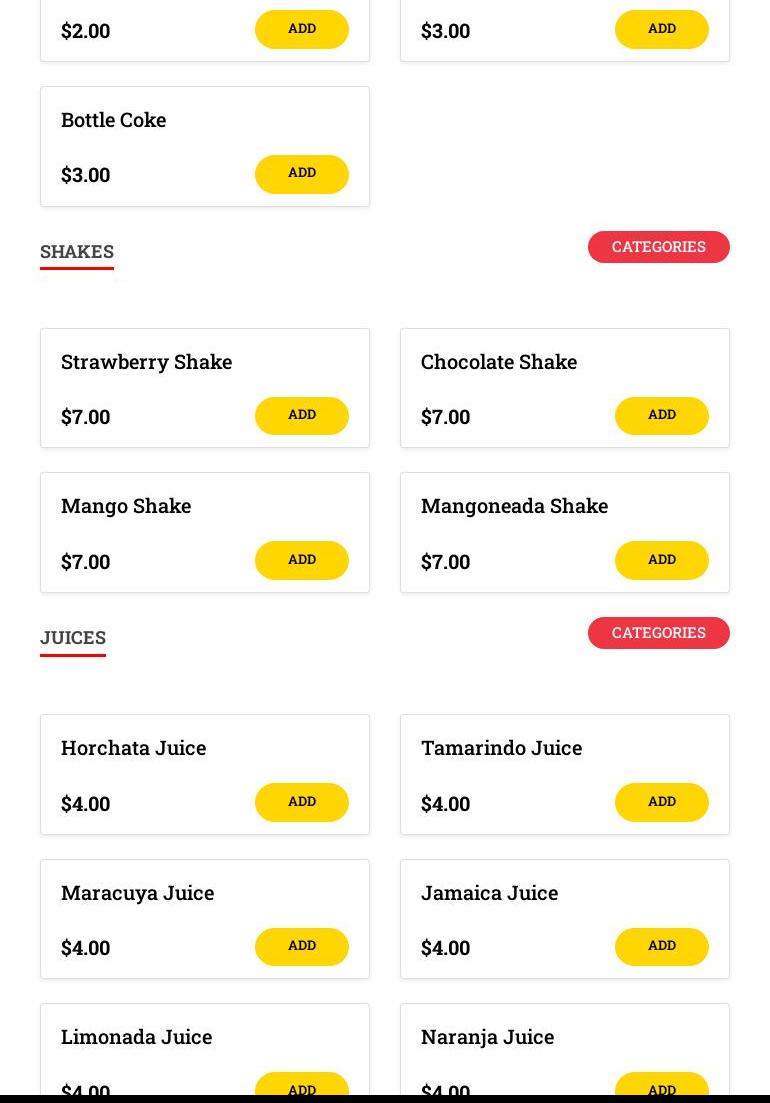Add the $2.00 item at top
This screenshot has width=770, height=1103.
click(302, 29)
